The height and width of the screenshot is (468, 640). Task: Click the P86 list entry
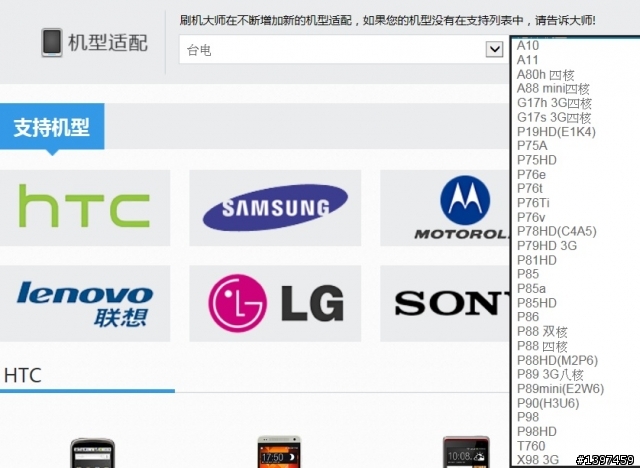point(528,317)
